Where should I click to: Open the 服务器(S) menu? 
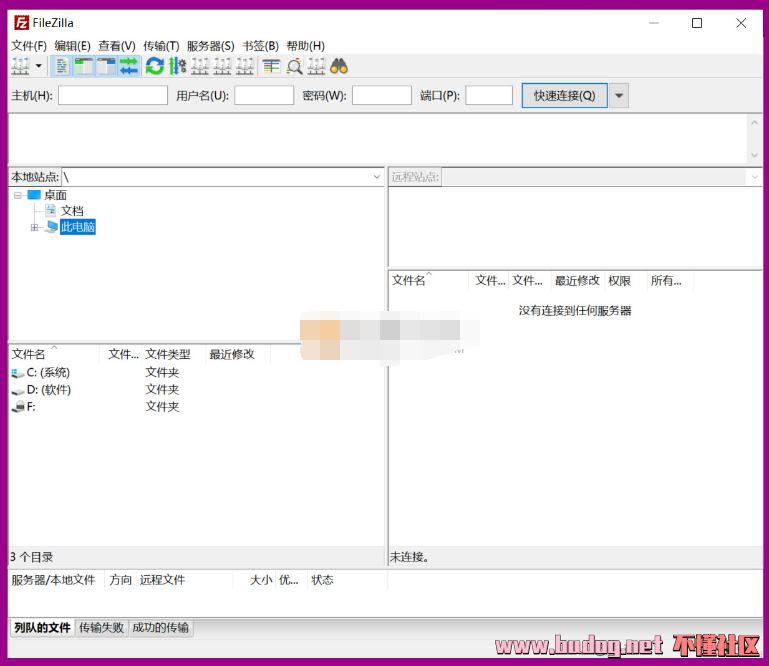point(210,45)
